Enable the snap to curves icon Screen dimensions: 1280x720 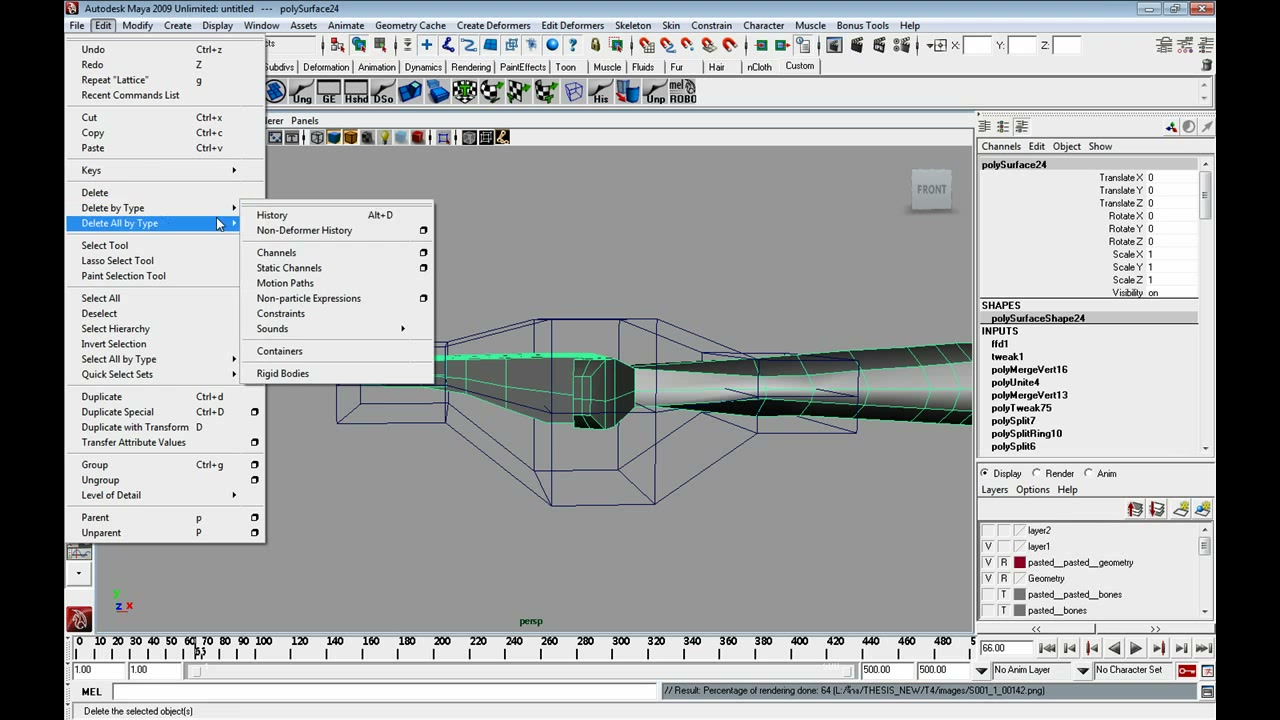click(x=667, y=45)
